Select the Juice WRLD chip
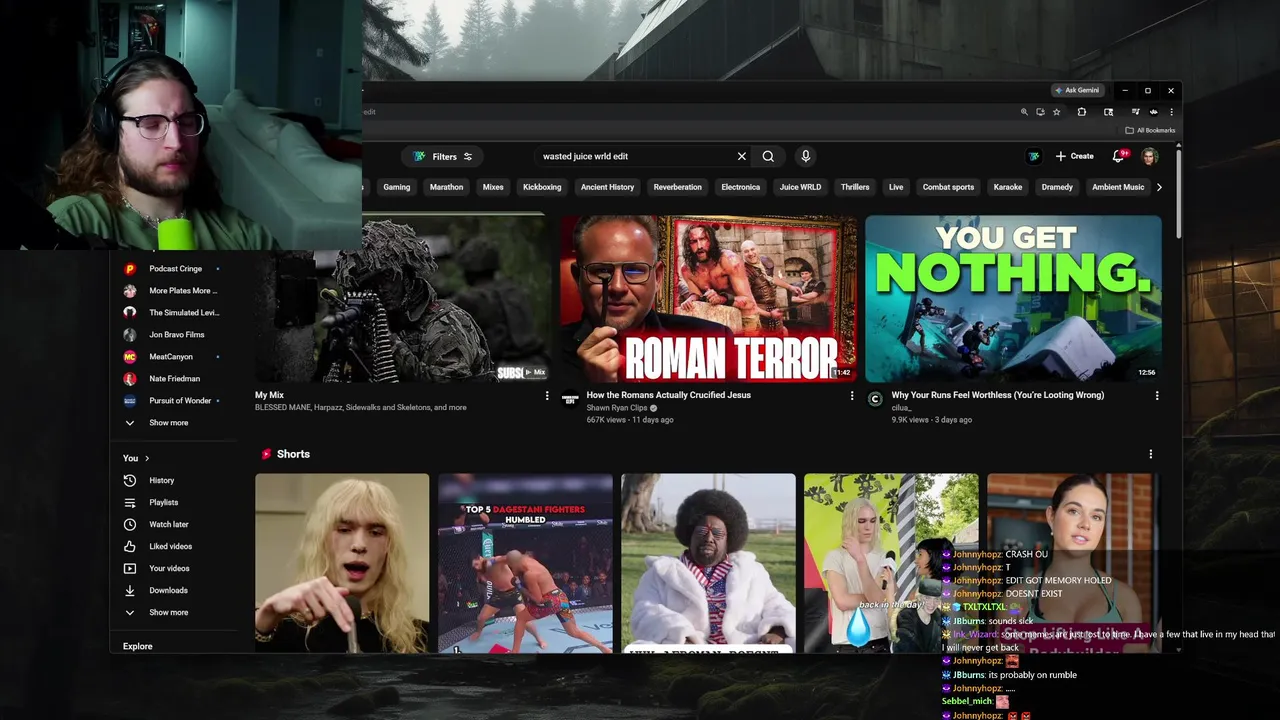1280x720 pixels. [x=800, y=187]
